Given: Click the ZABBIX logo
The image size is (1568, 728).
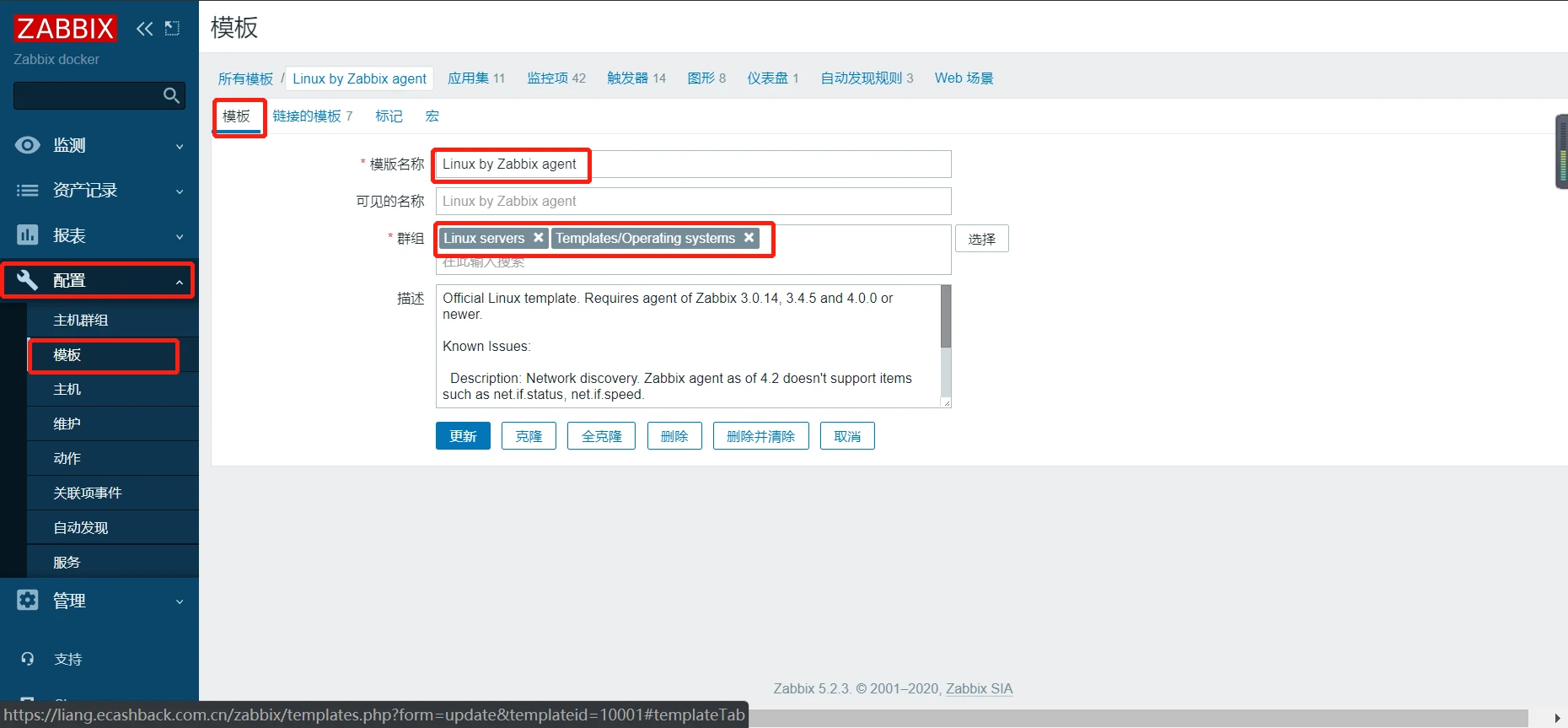Looking at the screenshot, I should (65, 29).
